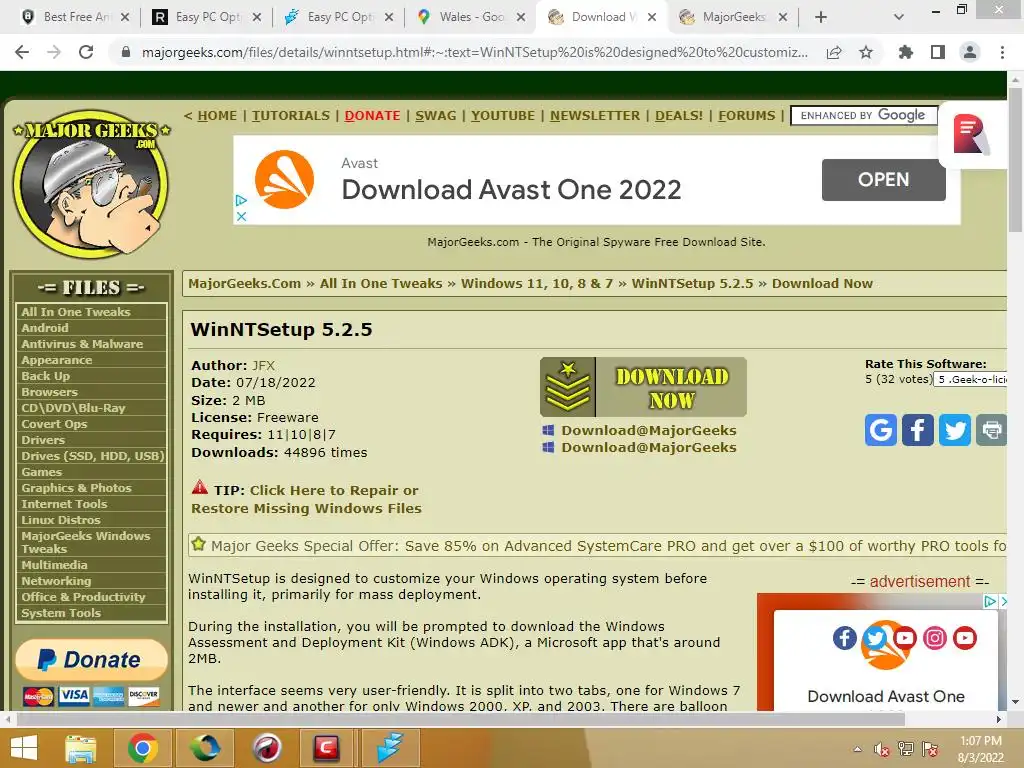1024x768 pixels.
Task: Open the Rate This Software dropdown
Action: pos(970,379)
